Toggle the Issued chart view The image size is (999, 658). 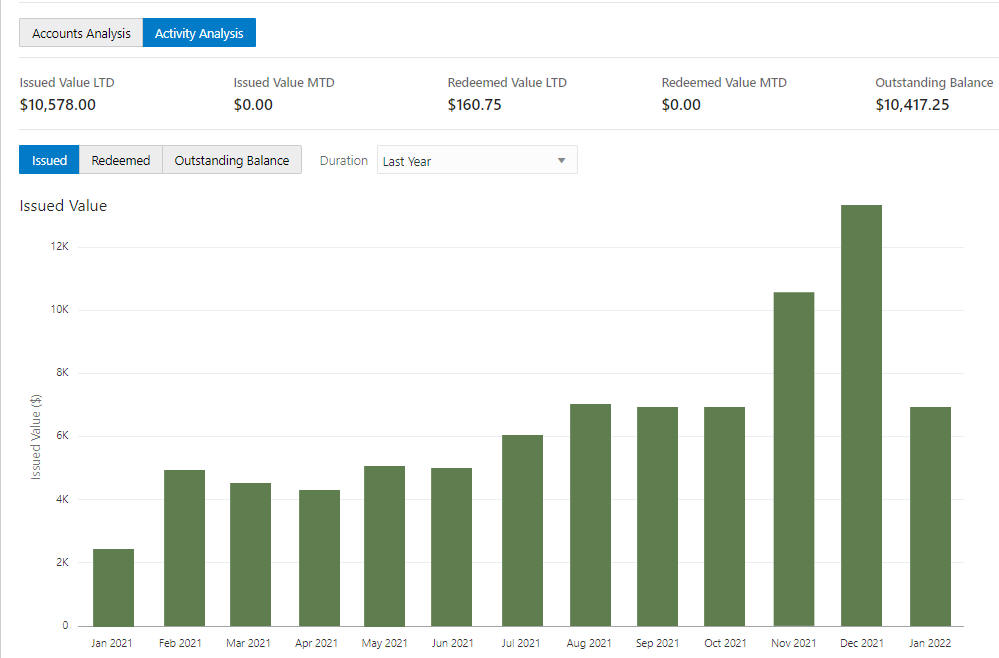pyautogui.click(x=49, y=160)
